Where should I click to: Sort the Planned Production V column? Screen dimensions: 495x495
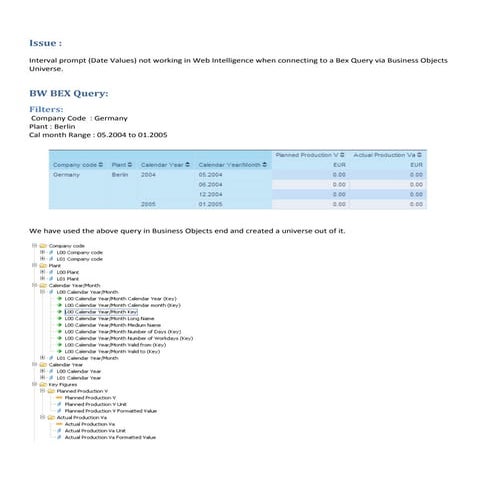(342, 155)
